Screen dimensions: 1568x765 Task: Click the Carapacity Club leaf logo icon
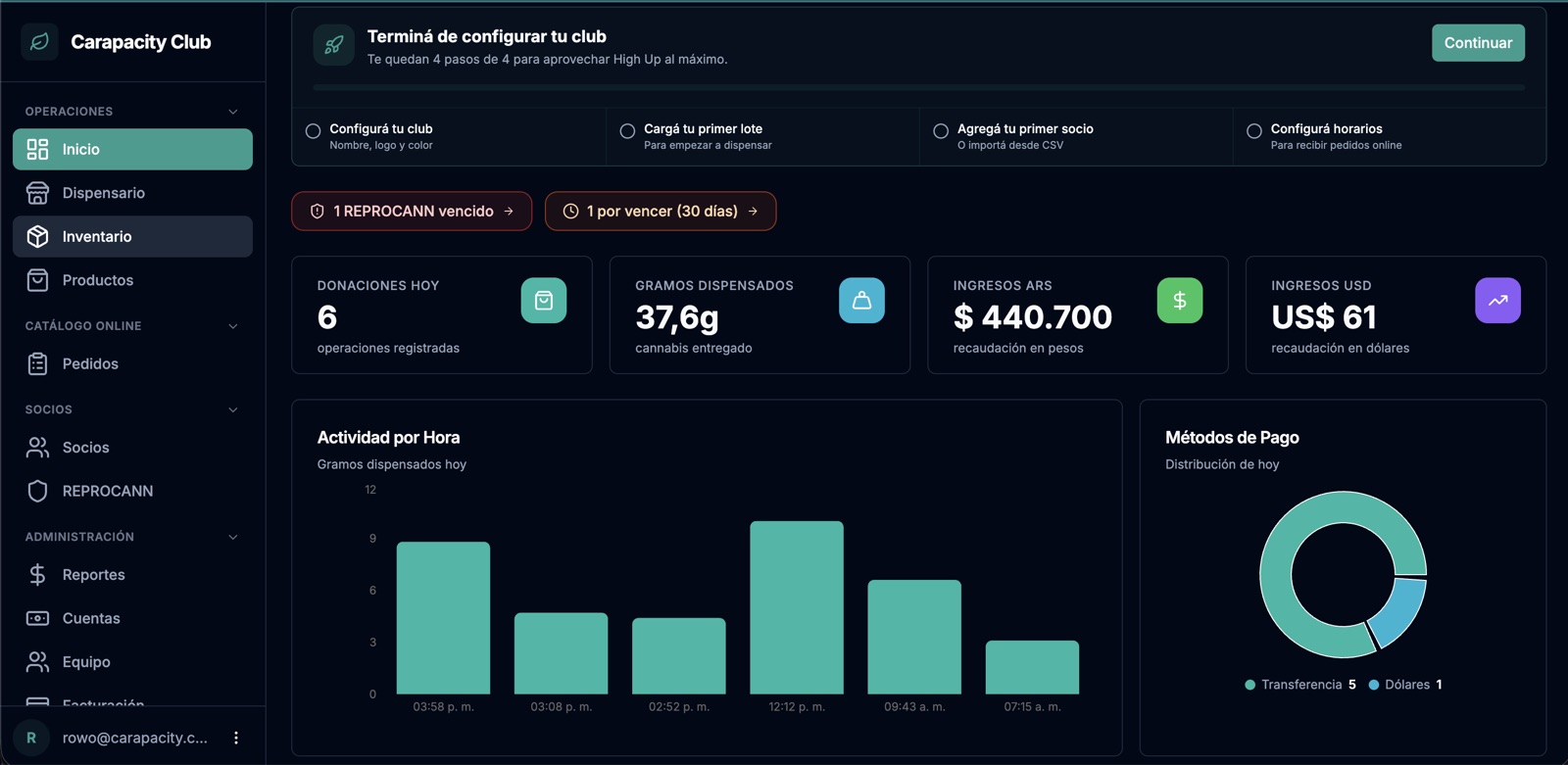click(39, 42)
